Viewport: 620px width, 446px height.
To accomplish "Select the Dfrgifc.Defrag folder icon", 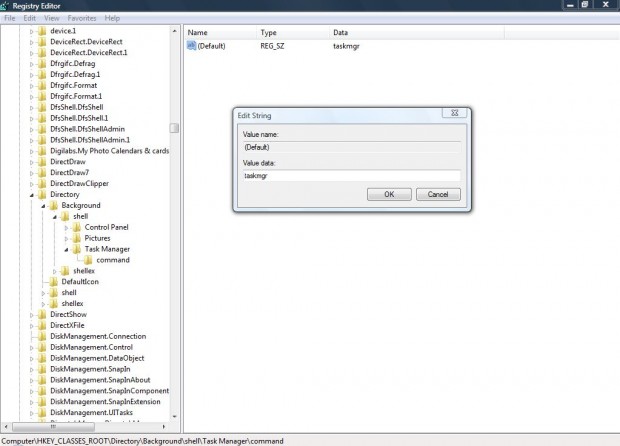I will 42,63.
